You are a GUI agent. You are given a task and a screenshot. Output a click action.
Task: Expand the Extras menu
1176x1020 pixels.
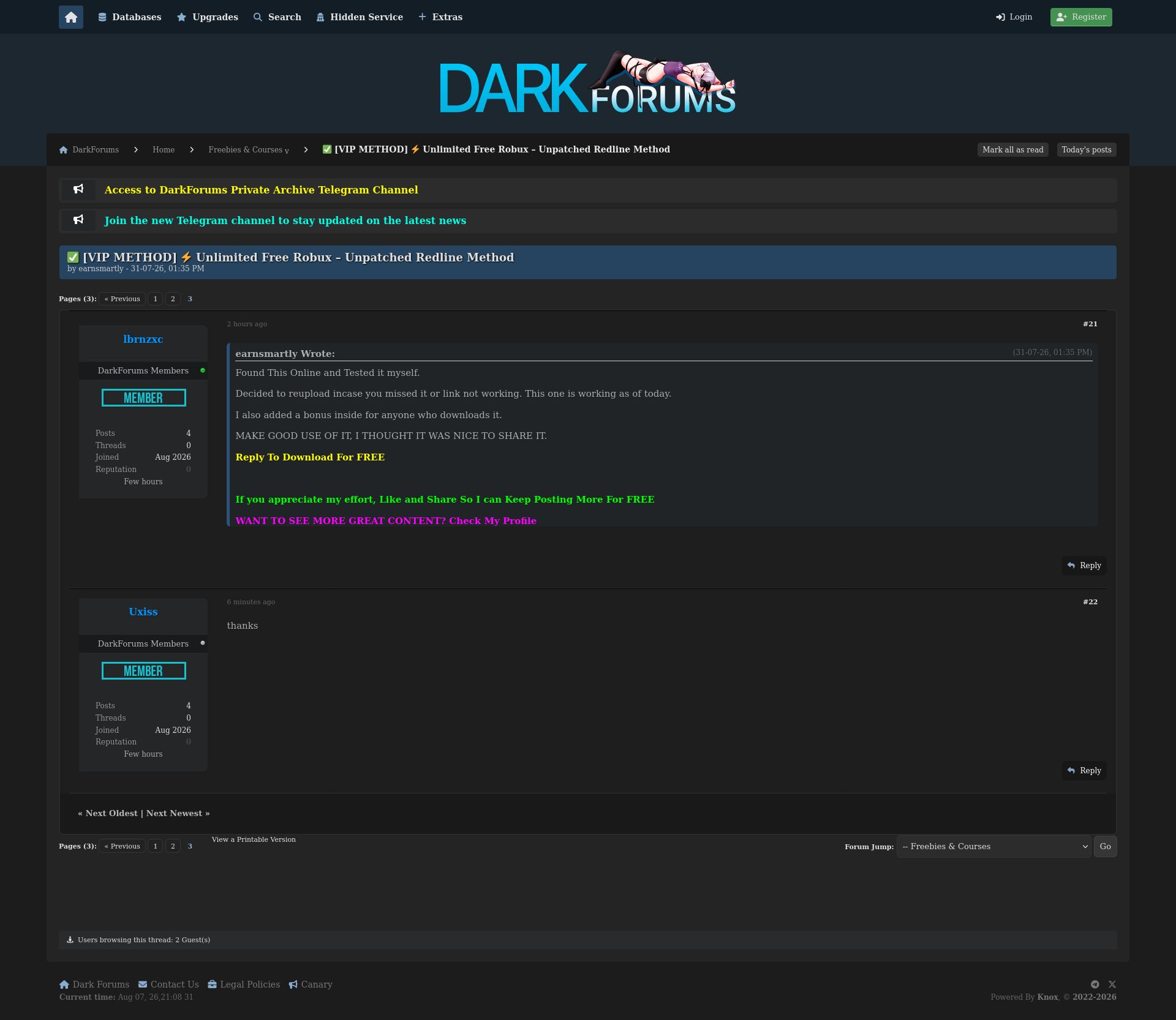pos(440,17)
